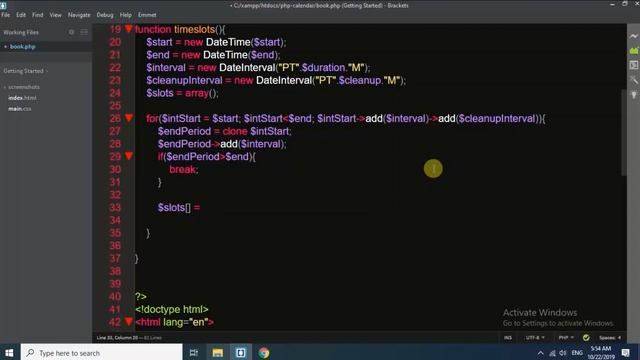Viewport: 640px width, 360px height.
Task: Click the green lint status checkmark
Action: click(x=586, y=338)
